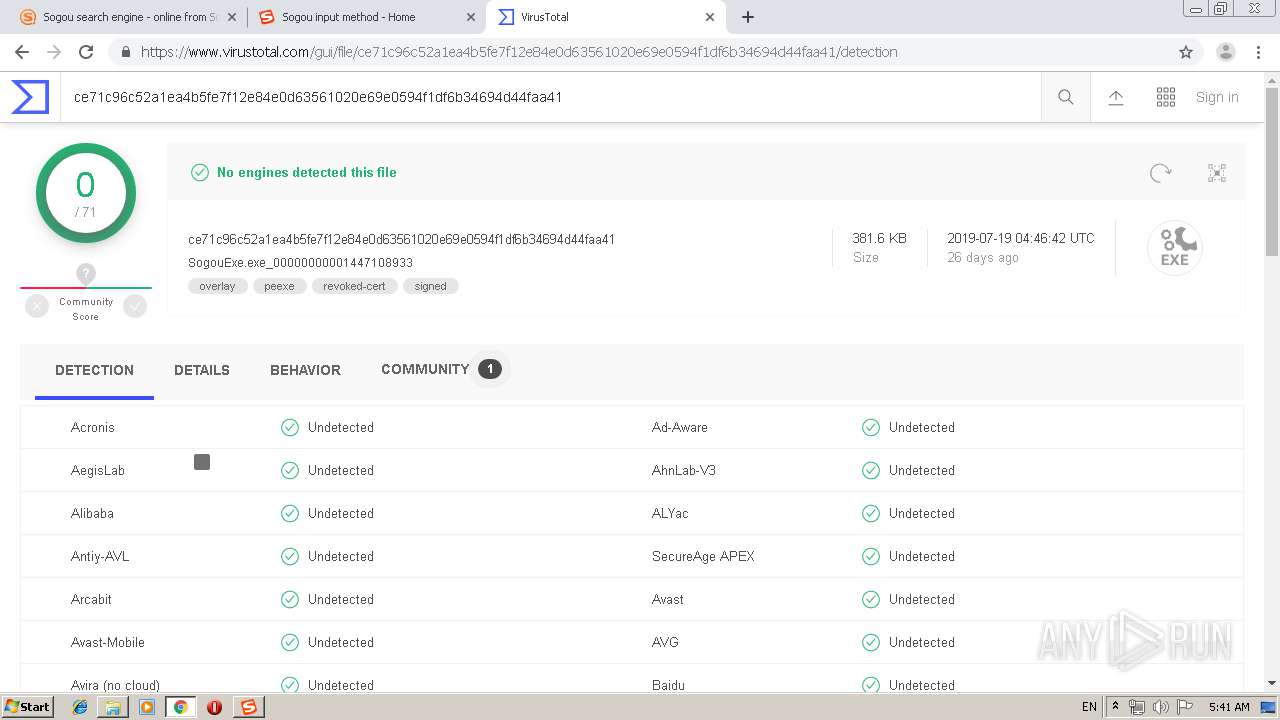Click the ALYac engine name

(x=670, y=513)
